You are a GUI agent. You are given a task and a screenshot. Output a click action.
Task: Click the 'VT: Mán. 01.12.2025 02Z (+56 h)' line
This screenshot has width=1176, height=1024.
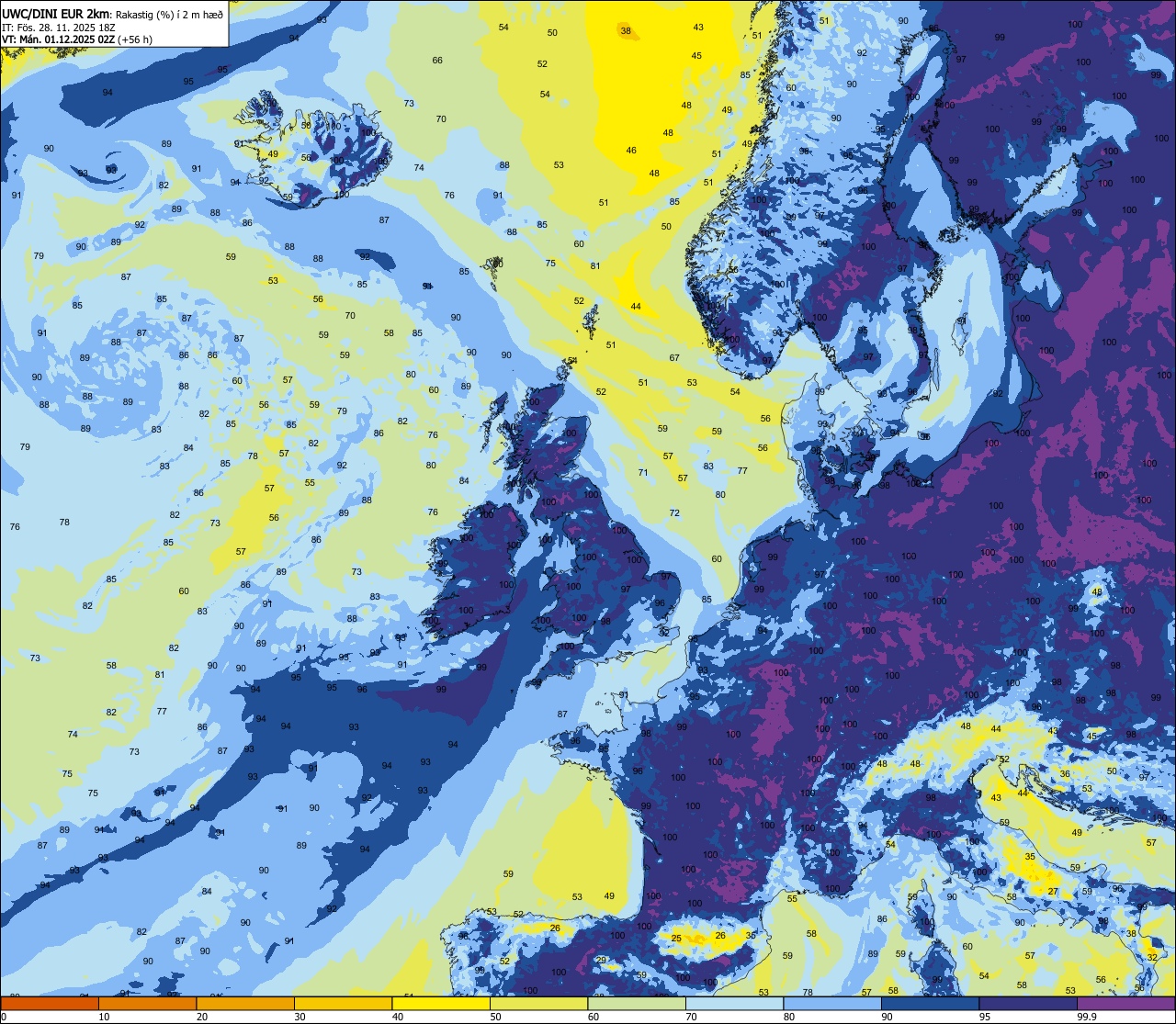click(77, 39)
